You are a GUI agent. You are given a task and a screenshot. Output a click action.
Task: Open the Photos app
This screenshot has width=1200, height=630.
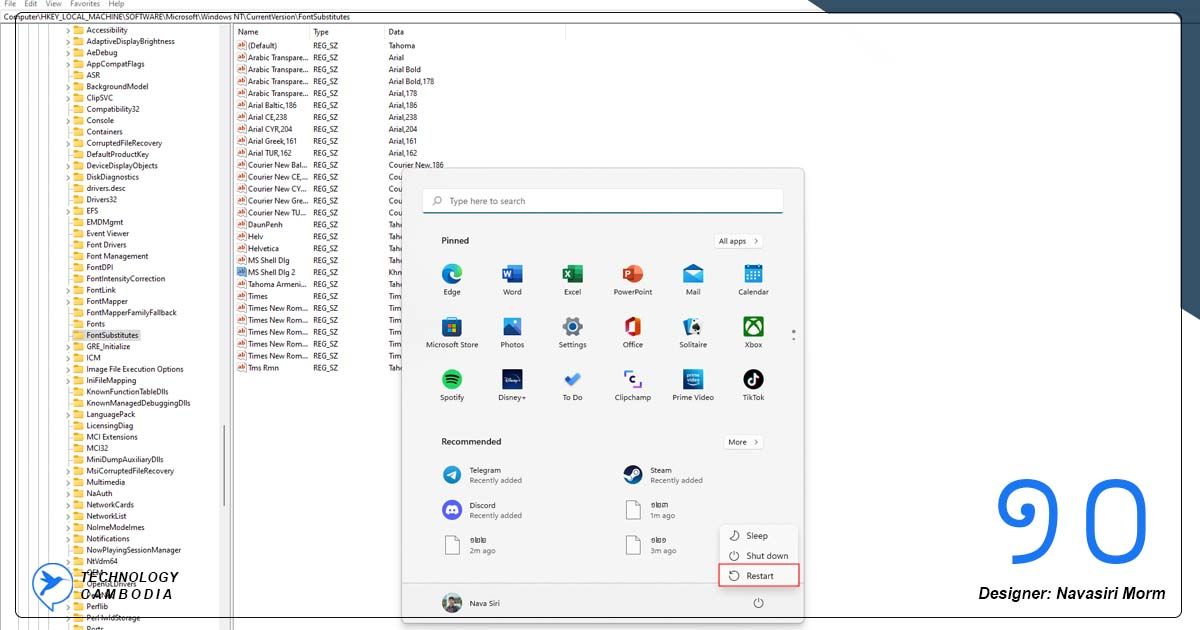coord(512,327)
